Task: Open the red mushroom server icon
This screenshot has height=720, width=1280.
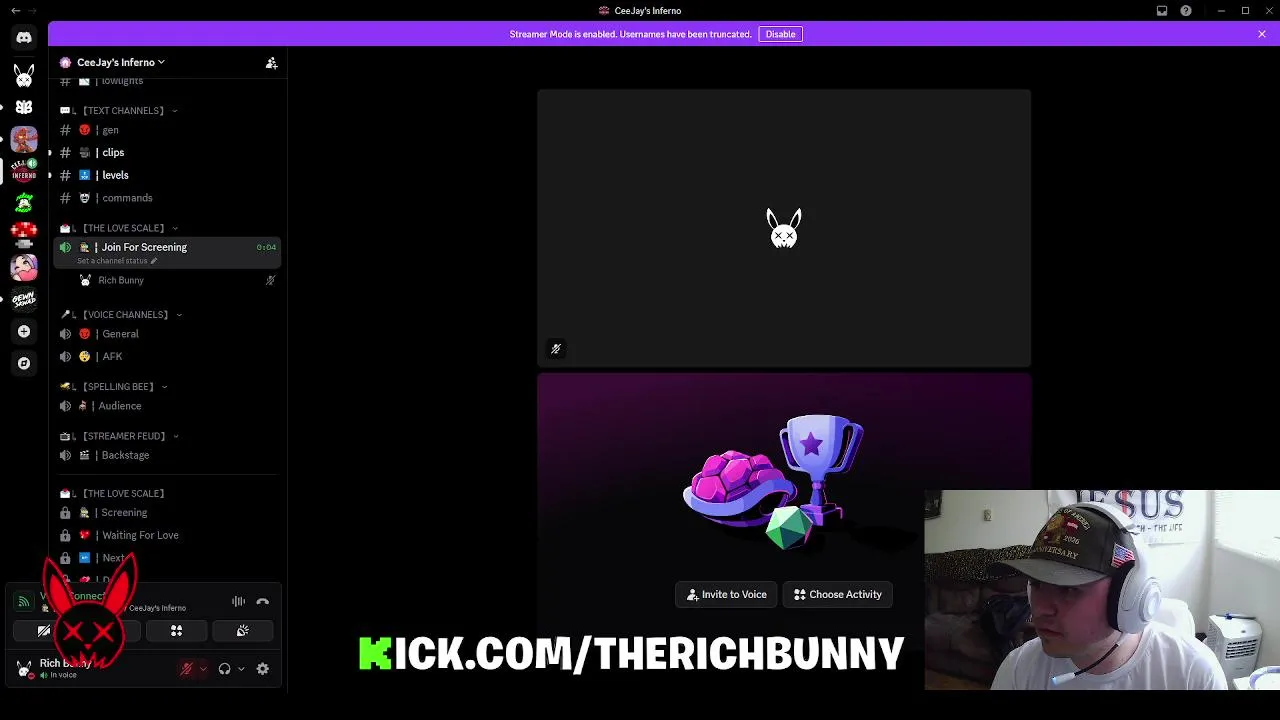Action: 24,235
